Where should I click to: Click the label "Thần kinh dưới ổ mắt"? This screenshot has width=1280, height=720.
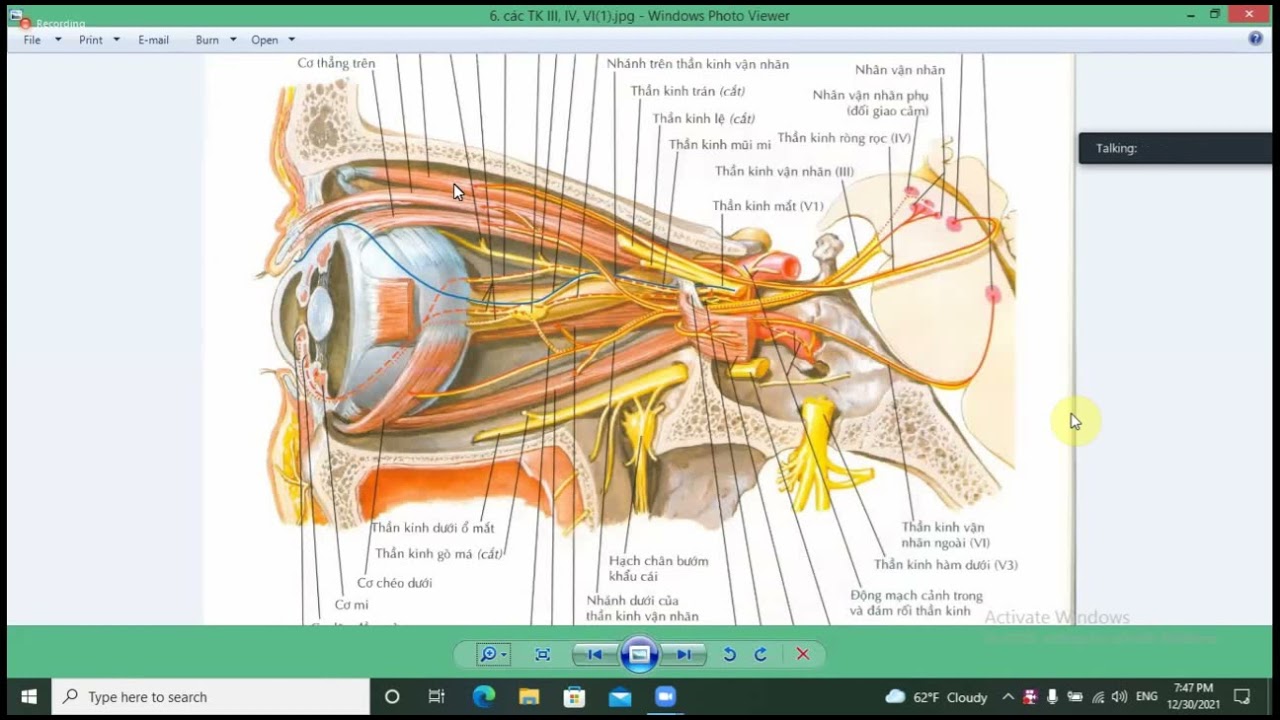tap(433, 528)
